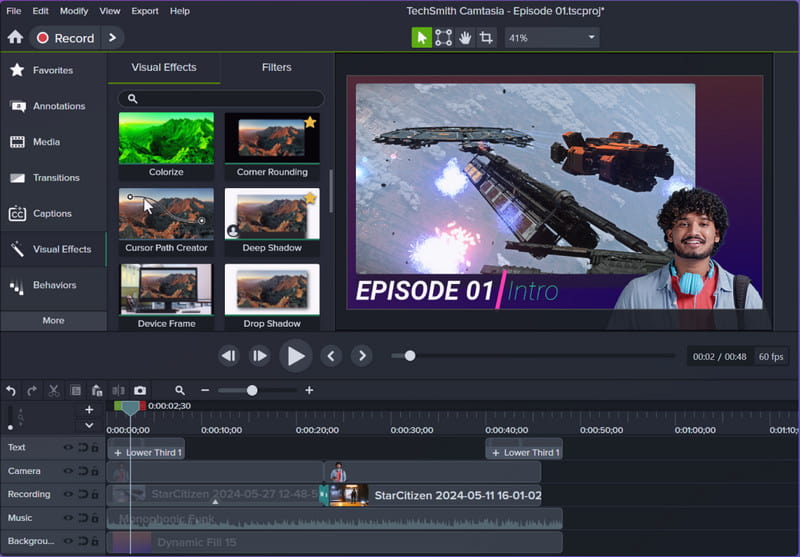This screenshot has width=800, height=557.
Task: Click the timeline zoom slider knob
Action: pos(252,391)
